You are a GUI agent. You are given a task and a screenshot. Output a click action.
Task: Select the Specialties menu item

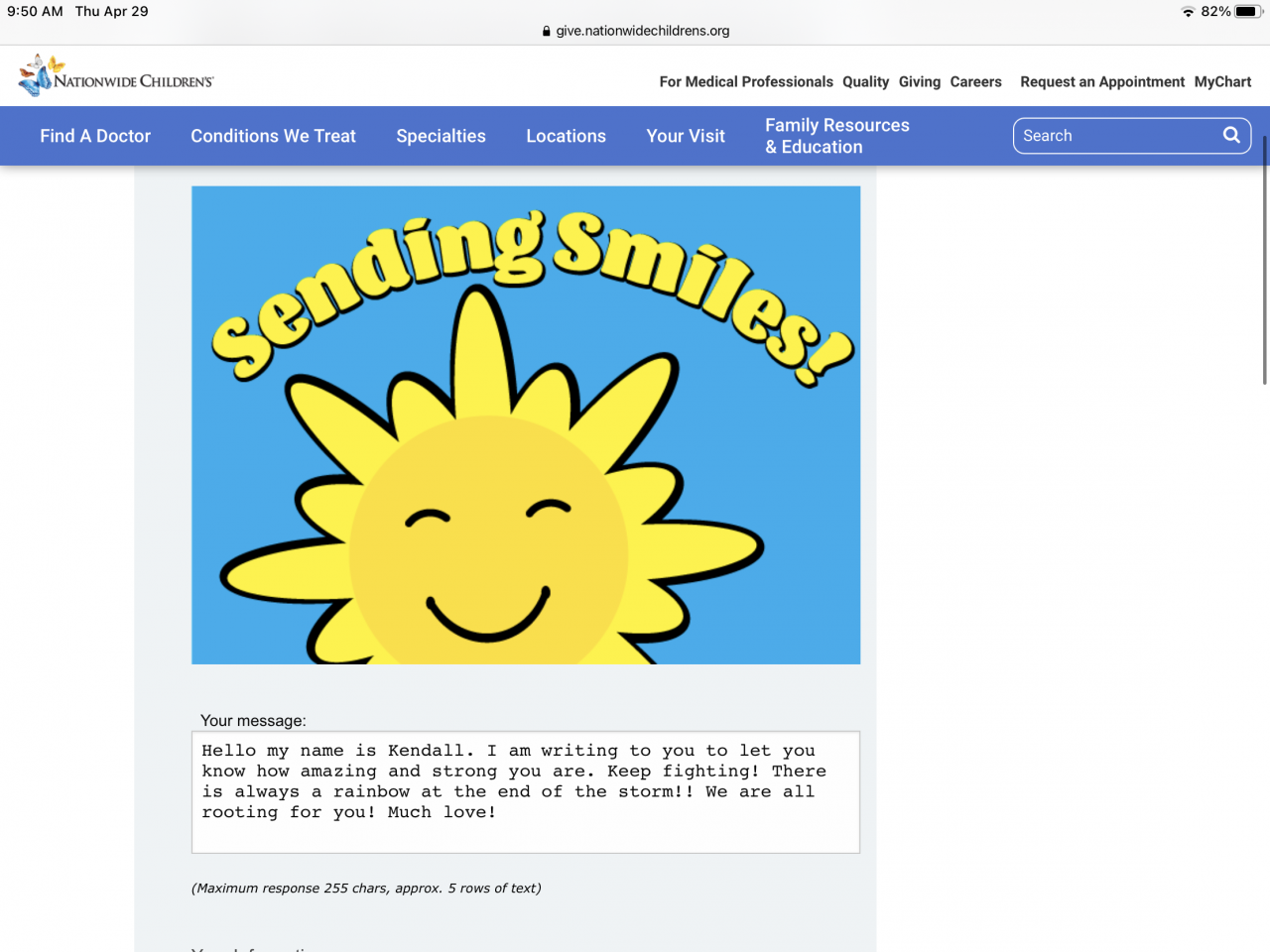(x=442, y=136)
